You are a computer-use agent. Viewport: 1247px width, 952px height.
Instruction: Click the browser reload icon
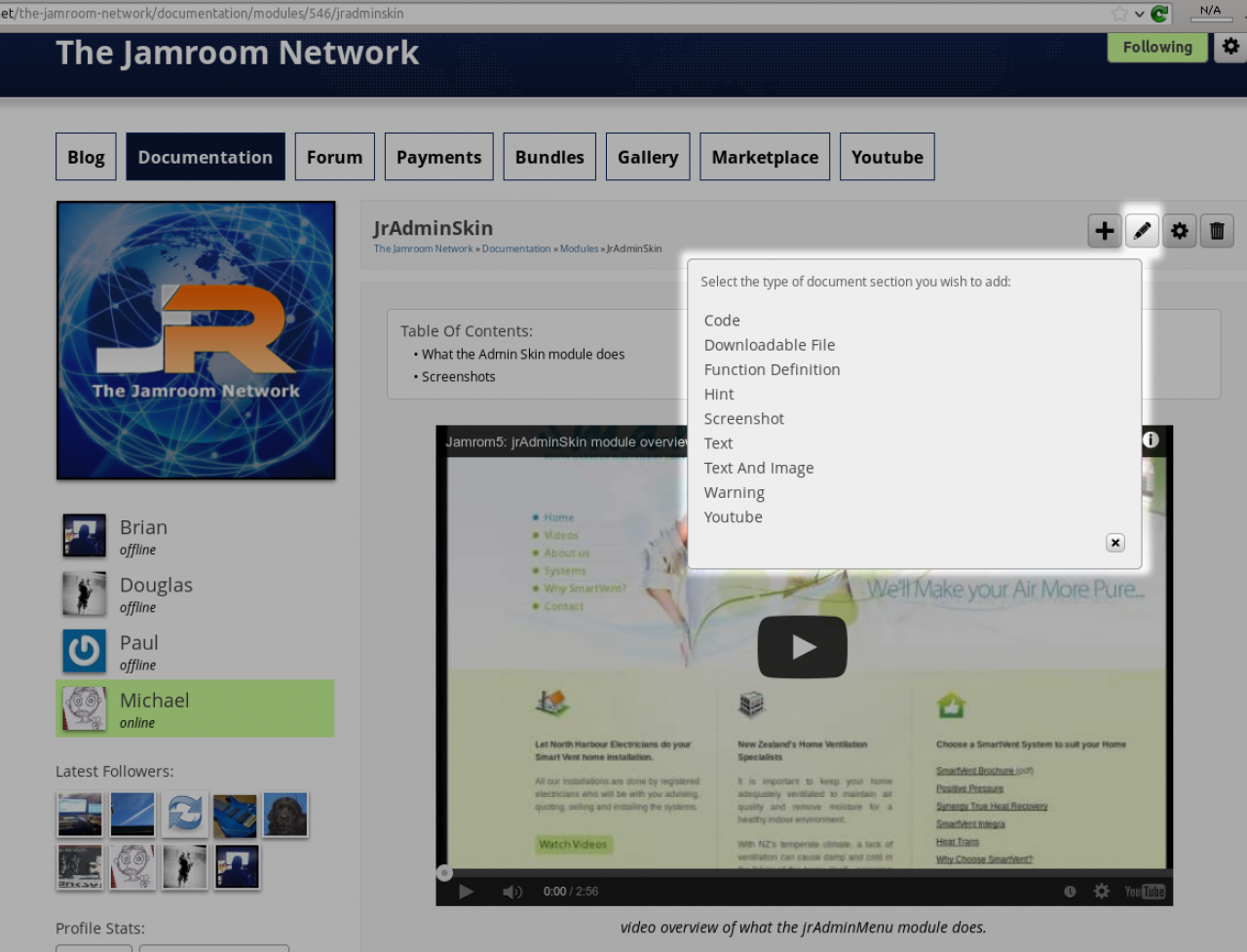(x=1159, y=14)
